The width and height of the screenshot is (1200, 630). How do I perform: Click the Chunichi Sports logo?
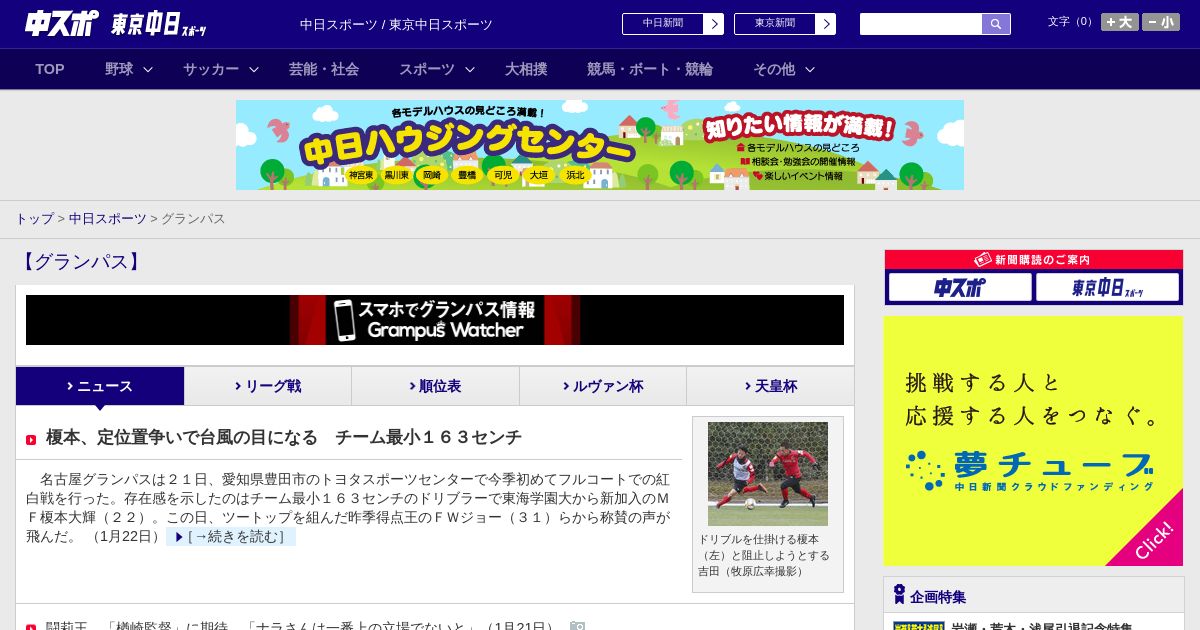[x=62, y=24]
